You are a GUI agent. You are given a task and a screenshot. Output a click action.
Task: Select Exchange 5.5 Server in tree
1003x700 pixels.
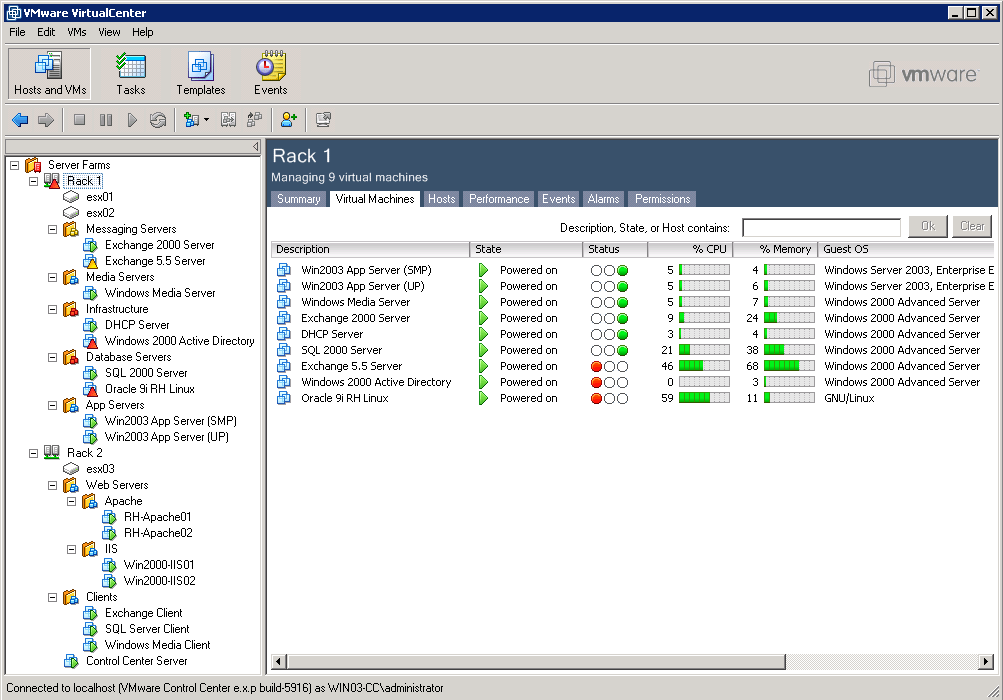click(x=155, y=261)
